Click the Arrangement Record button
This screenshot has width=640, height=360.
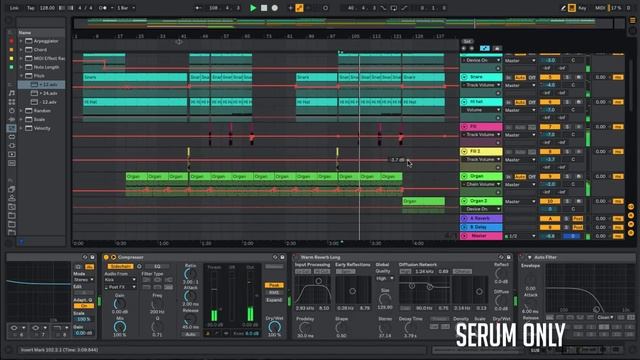(275, 8)
